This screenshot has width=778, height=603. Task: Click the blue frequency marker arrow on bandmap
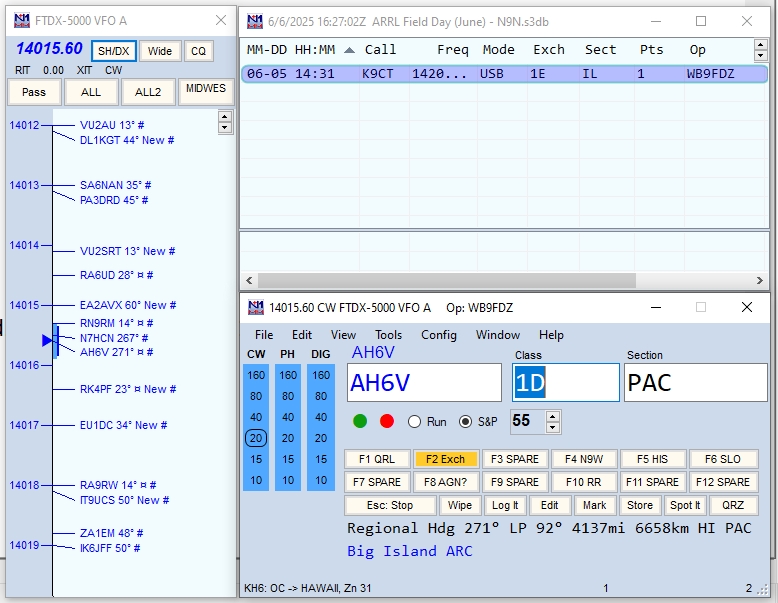pos(47,340)
